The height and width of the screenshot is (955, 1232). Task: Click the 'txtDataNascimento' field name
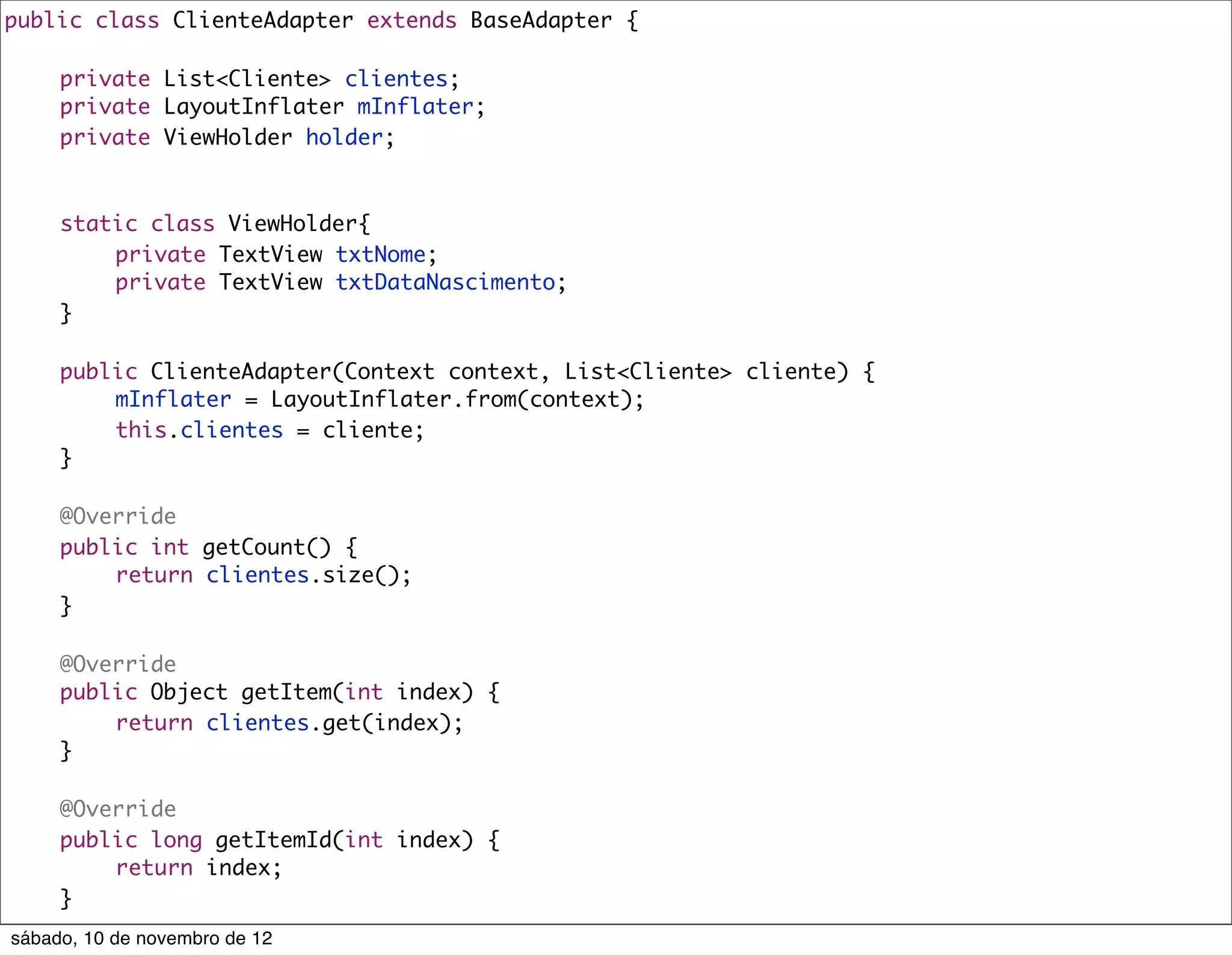tap(445, 282)
